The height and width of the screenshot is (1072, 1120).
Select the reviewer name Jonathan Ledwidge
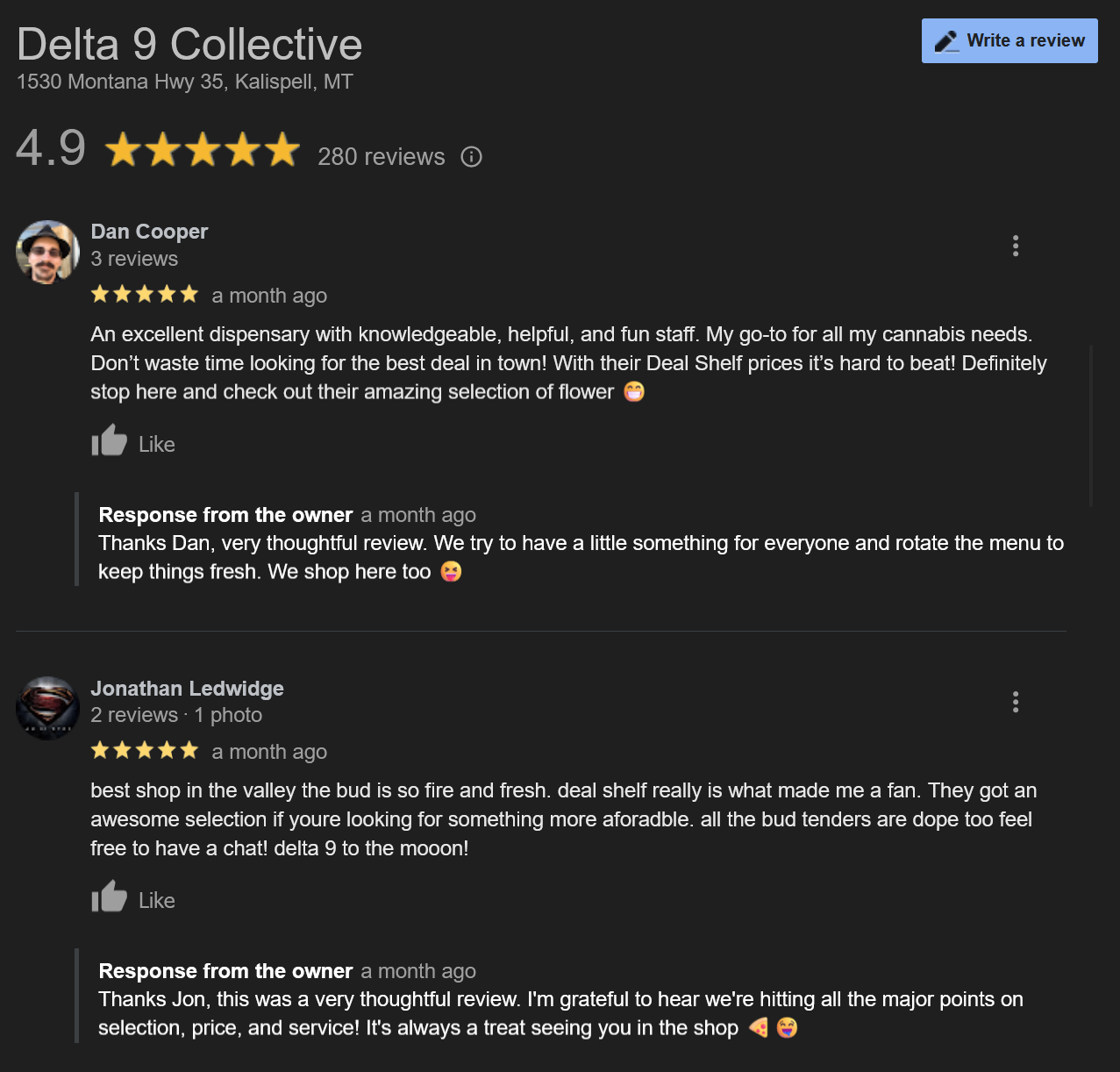pos(187,689)
